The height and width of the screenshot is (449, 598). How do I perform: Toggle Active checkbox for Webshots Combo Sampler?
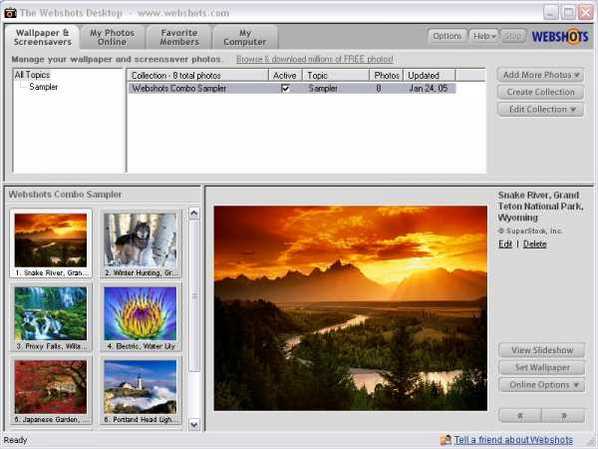click(285, 88)
